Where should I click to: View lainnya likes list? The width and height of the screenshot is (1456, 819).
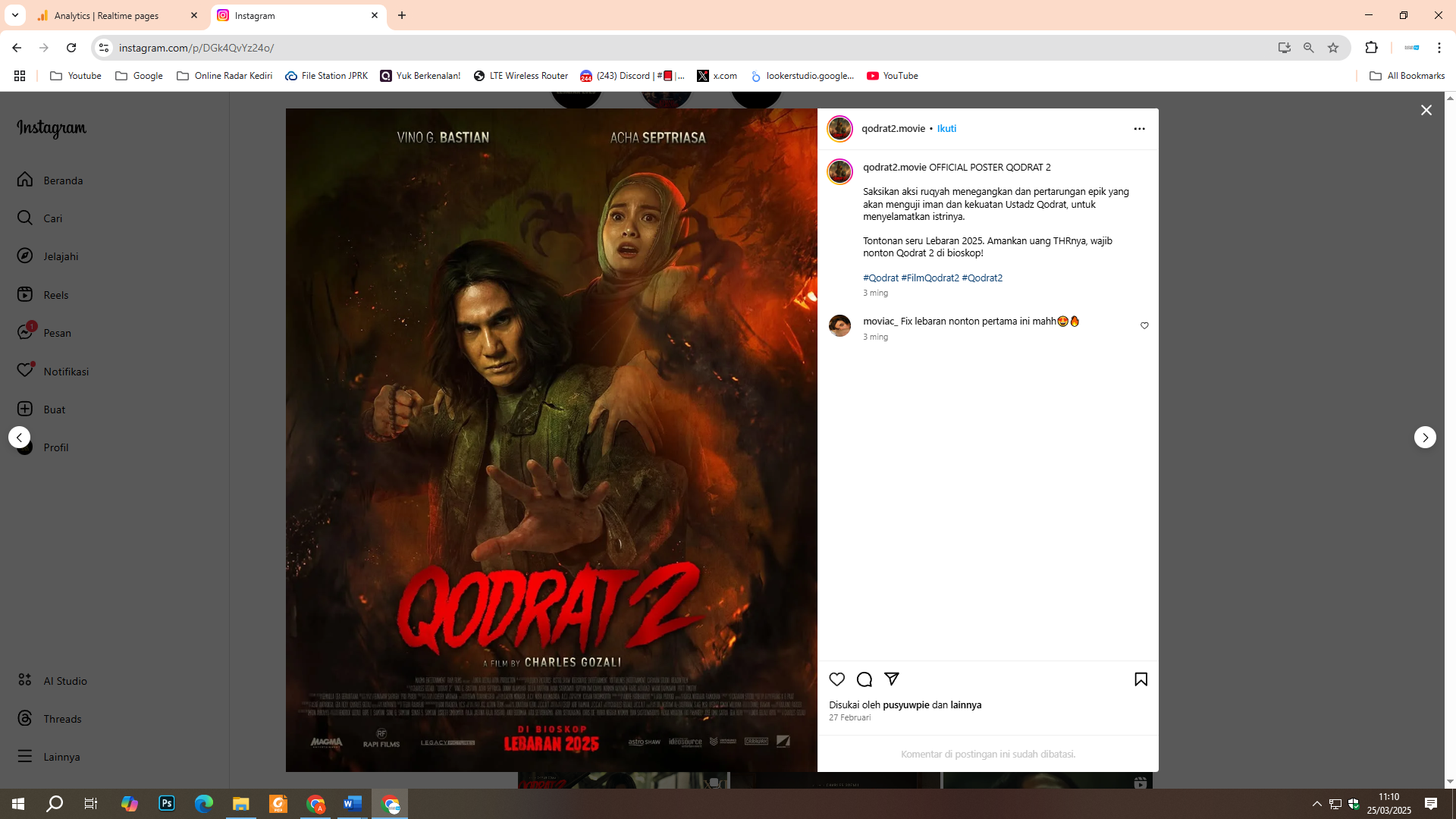click(x=965, y=705)
